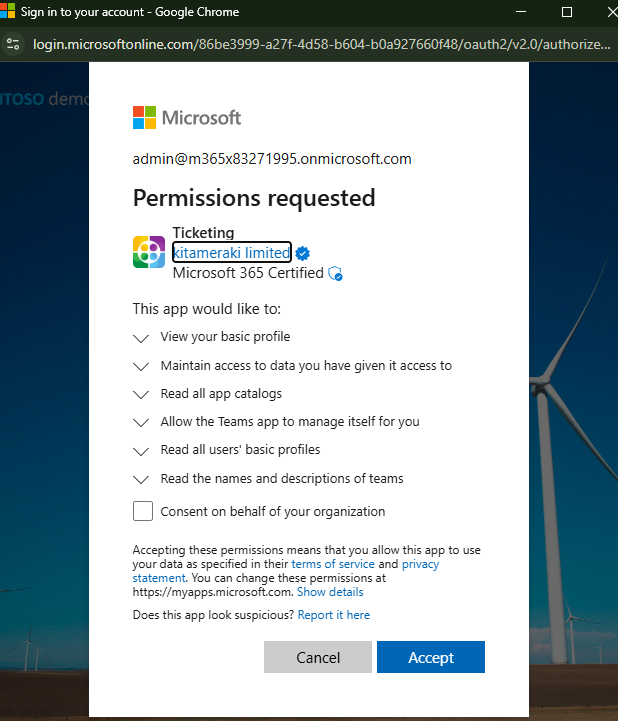Expand Maintain access to data permission
Image resolution: width=618 pixels, height=721 pixels.
click(141, 366)
